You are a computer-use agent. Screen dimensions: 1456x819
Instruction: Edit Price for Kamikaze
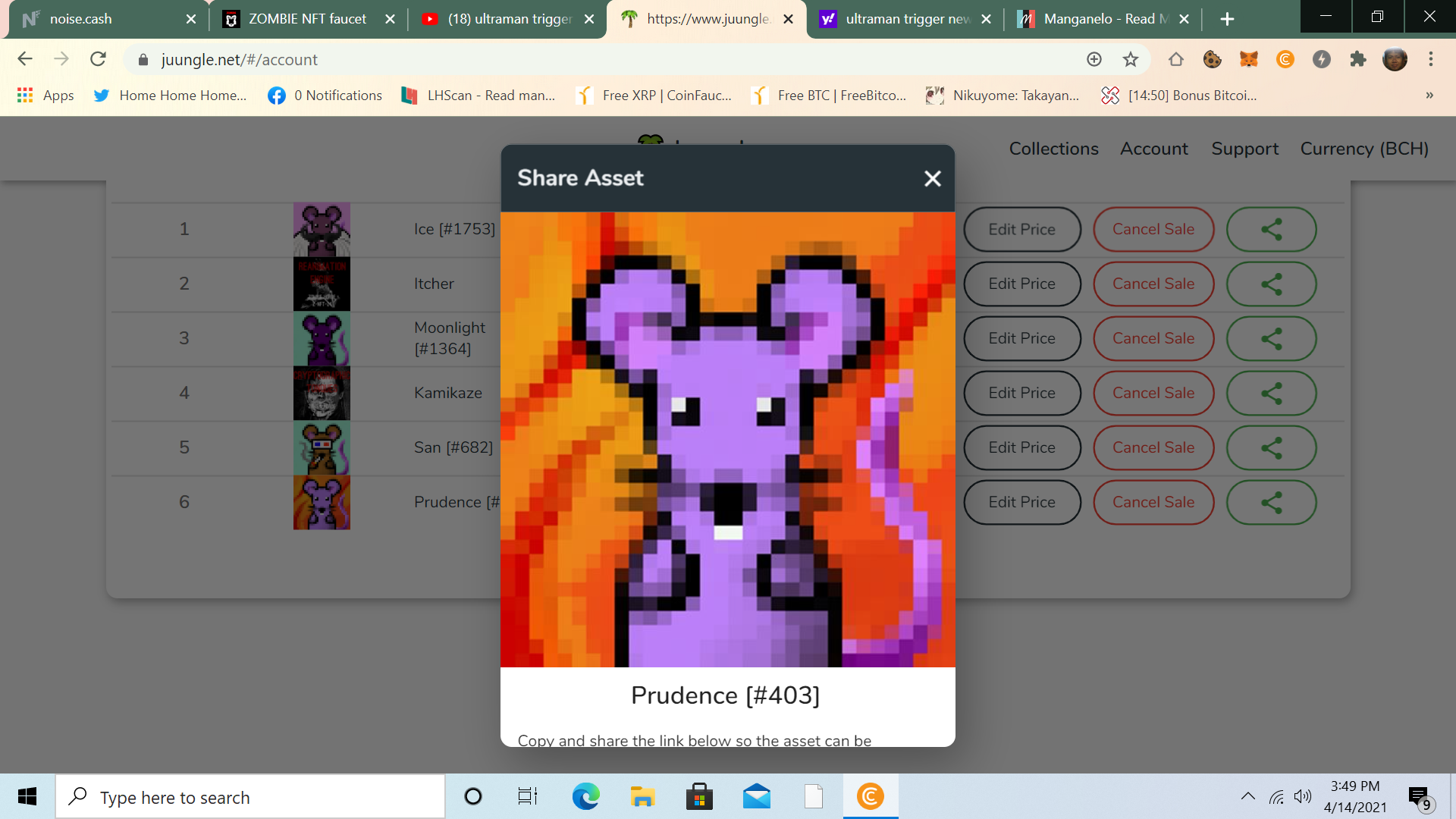1022,393
